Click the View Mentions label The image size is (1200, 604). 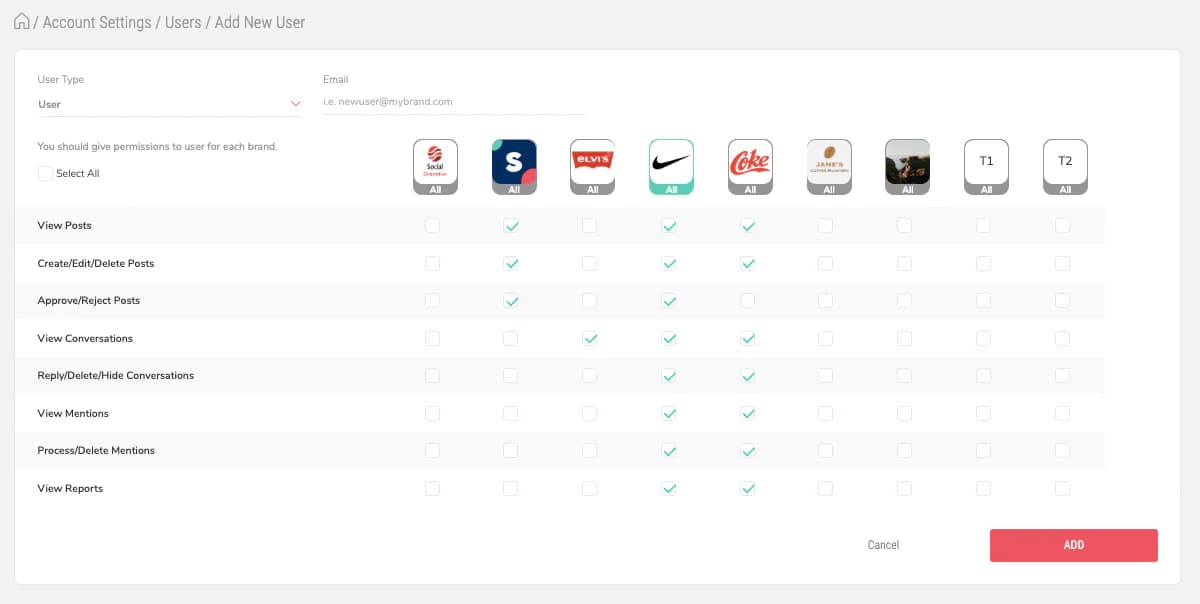click(73, 414)
